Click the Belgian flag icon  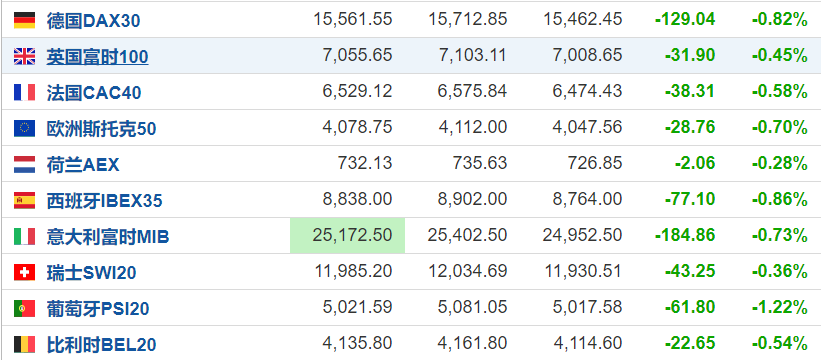pyautogui.click(x=24, y=344)
